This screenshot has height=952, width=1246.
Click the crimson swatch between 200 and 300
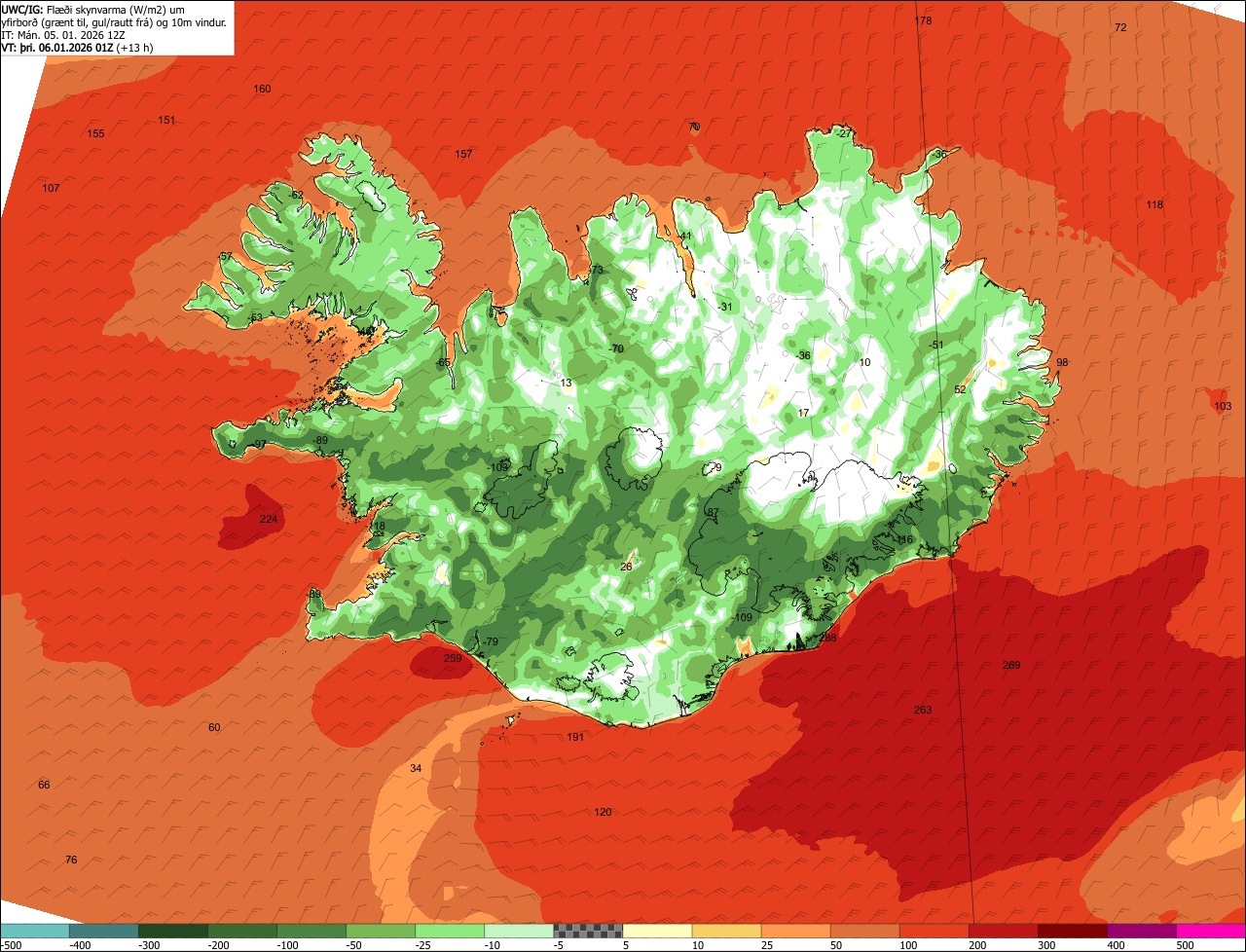(x=1004, y=931)
